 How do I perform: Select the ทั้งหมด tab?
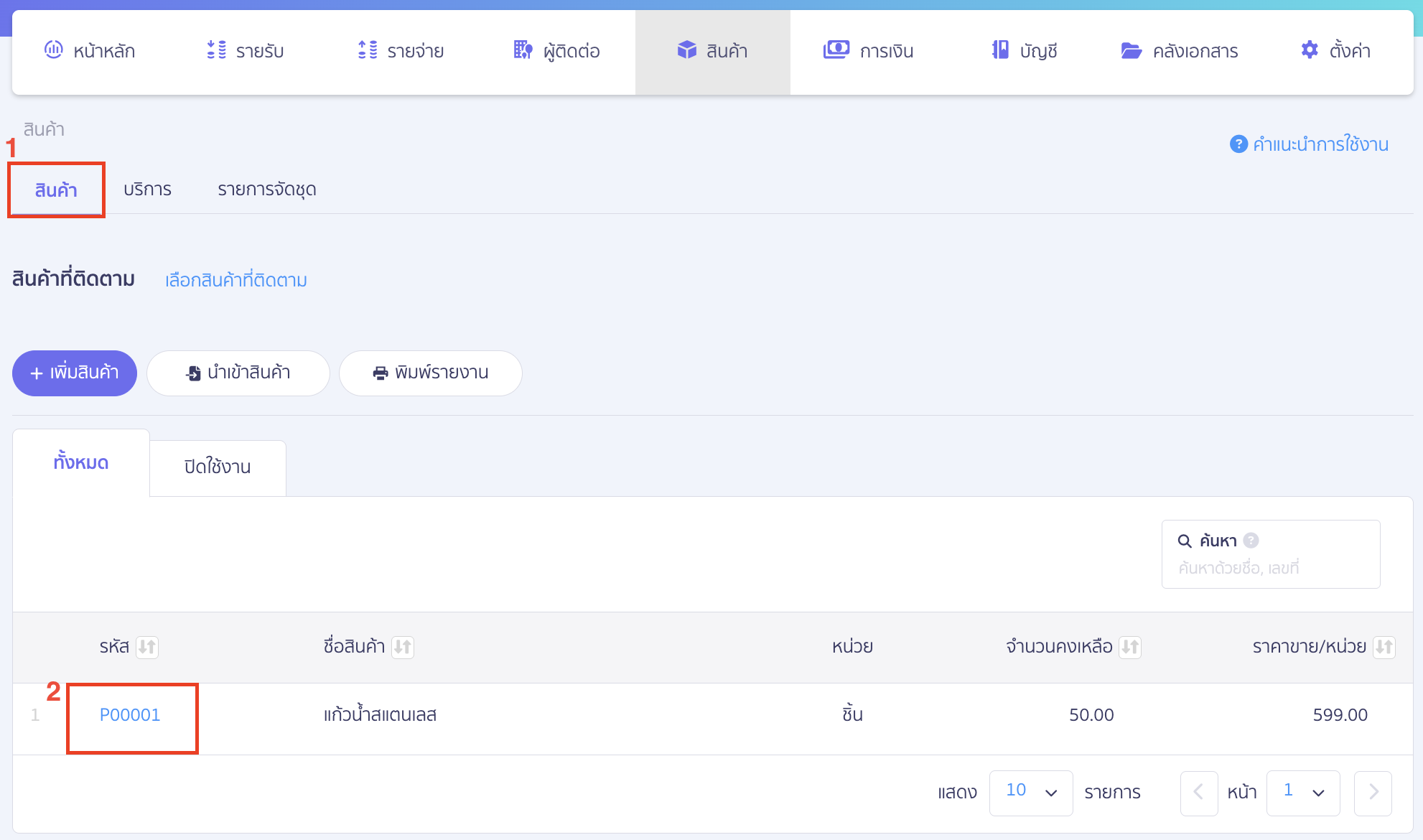[x=81, y=463]
